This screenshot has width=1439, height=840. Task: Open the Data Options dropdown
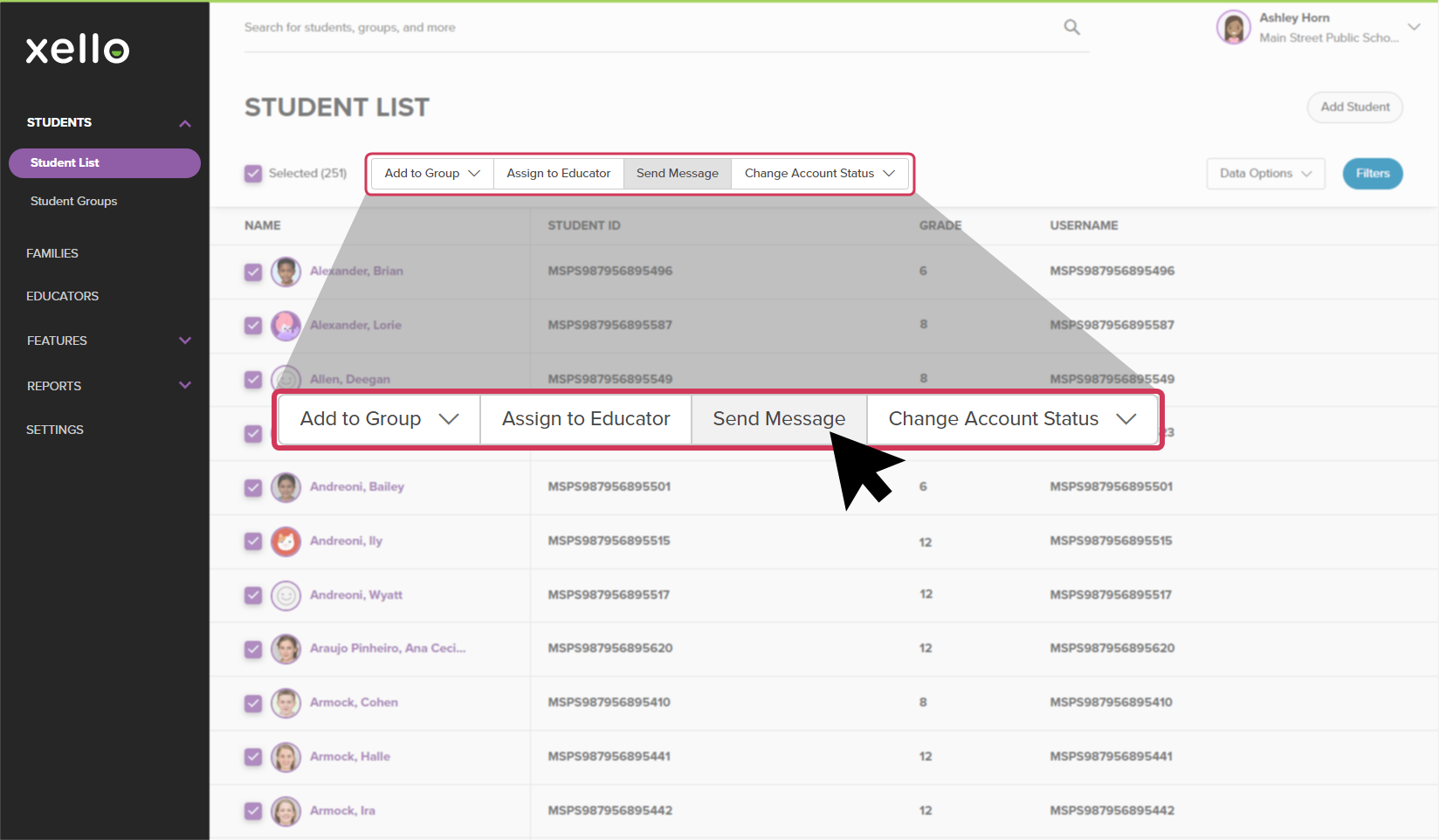(1265, 174)
